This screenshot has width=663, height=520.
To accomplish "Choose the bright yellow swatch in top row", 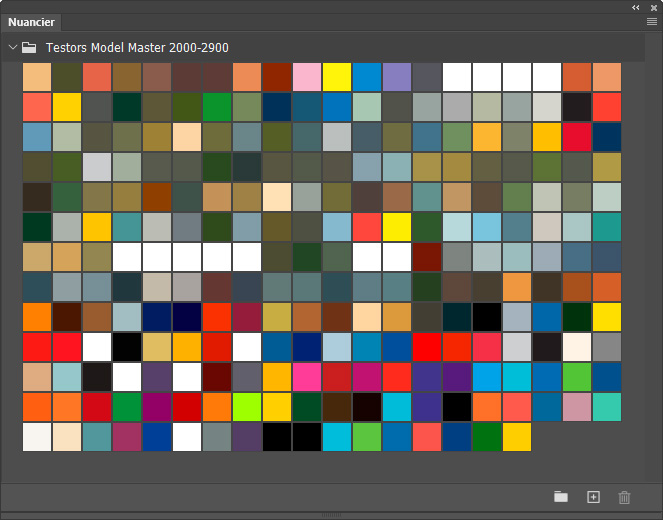I will pos(337,77).
